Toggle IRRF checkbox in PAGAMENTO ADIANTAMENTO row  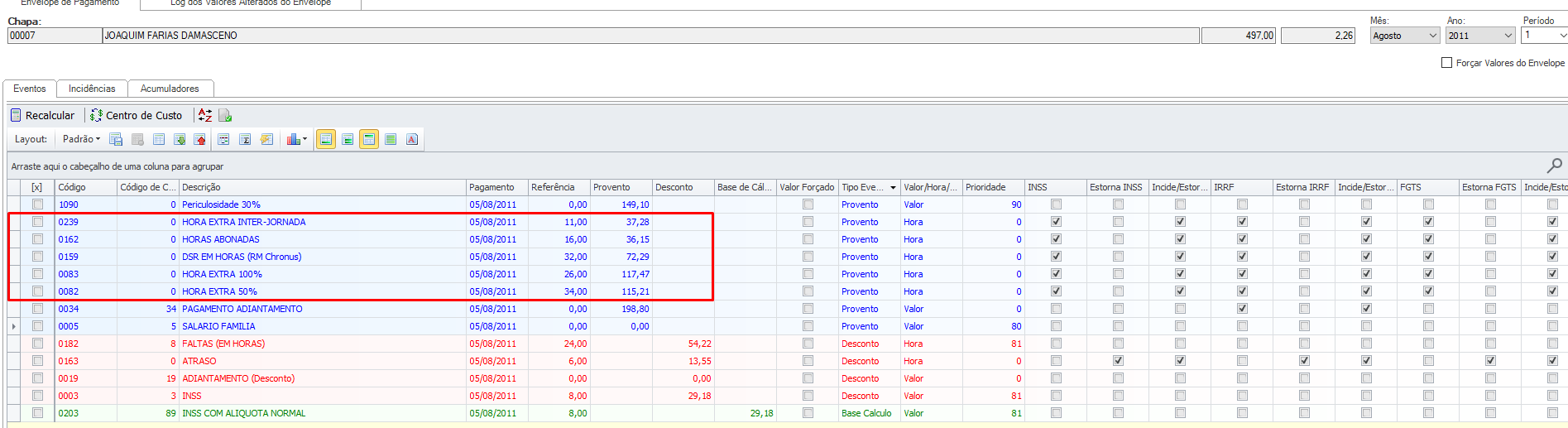tap(1242, 309)
